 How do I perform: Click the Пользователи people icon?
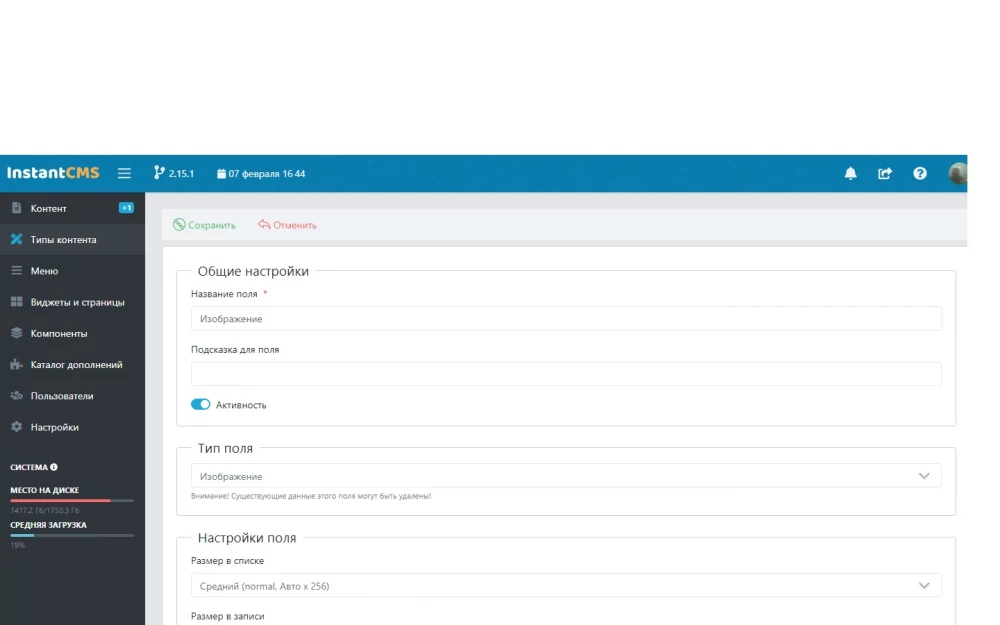pyautogui.click(x=17, y=395)
